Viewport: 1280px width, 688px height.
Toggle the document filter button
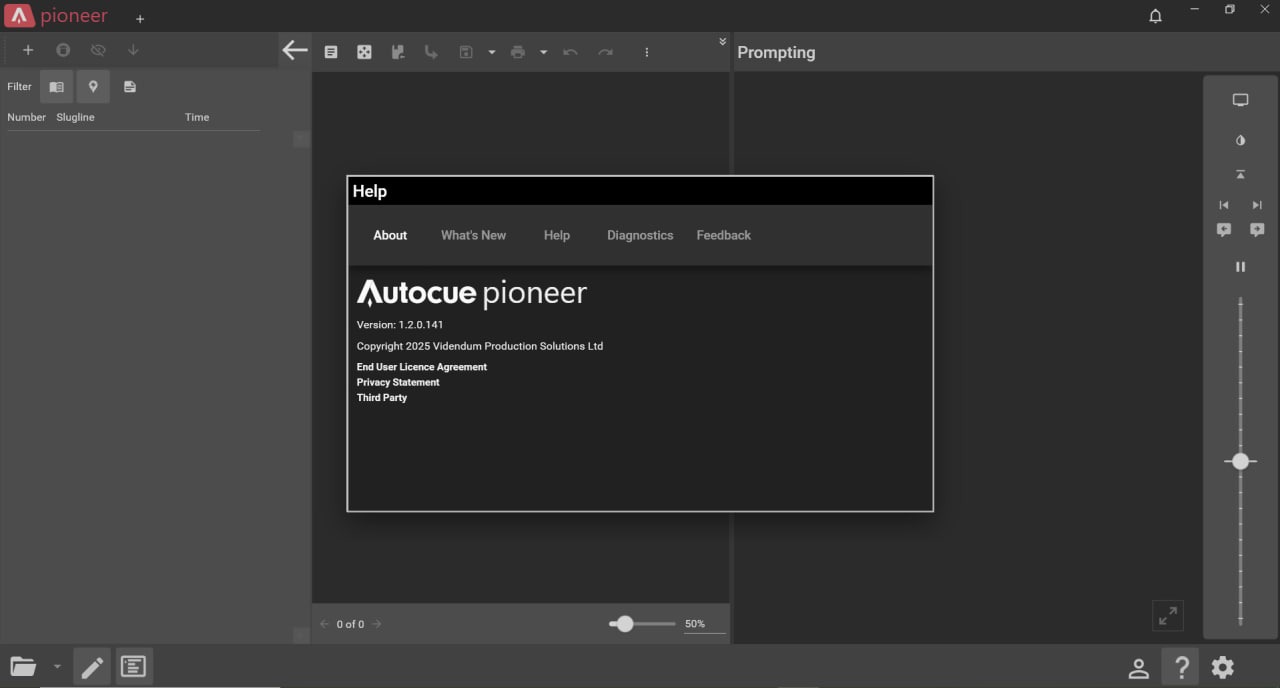point(130,87)
